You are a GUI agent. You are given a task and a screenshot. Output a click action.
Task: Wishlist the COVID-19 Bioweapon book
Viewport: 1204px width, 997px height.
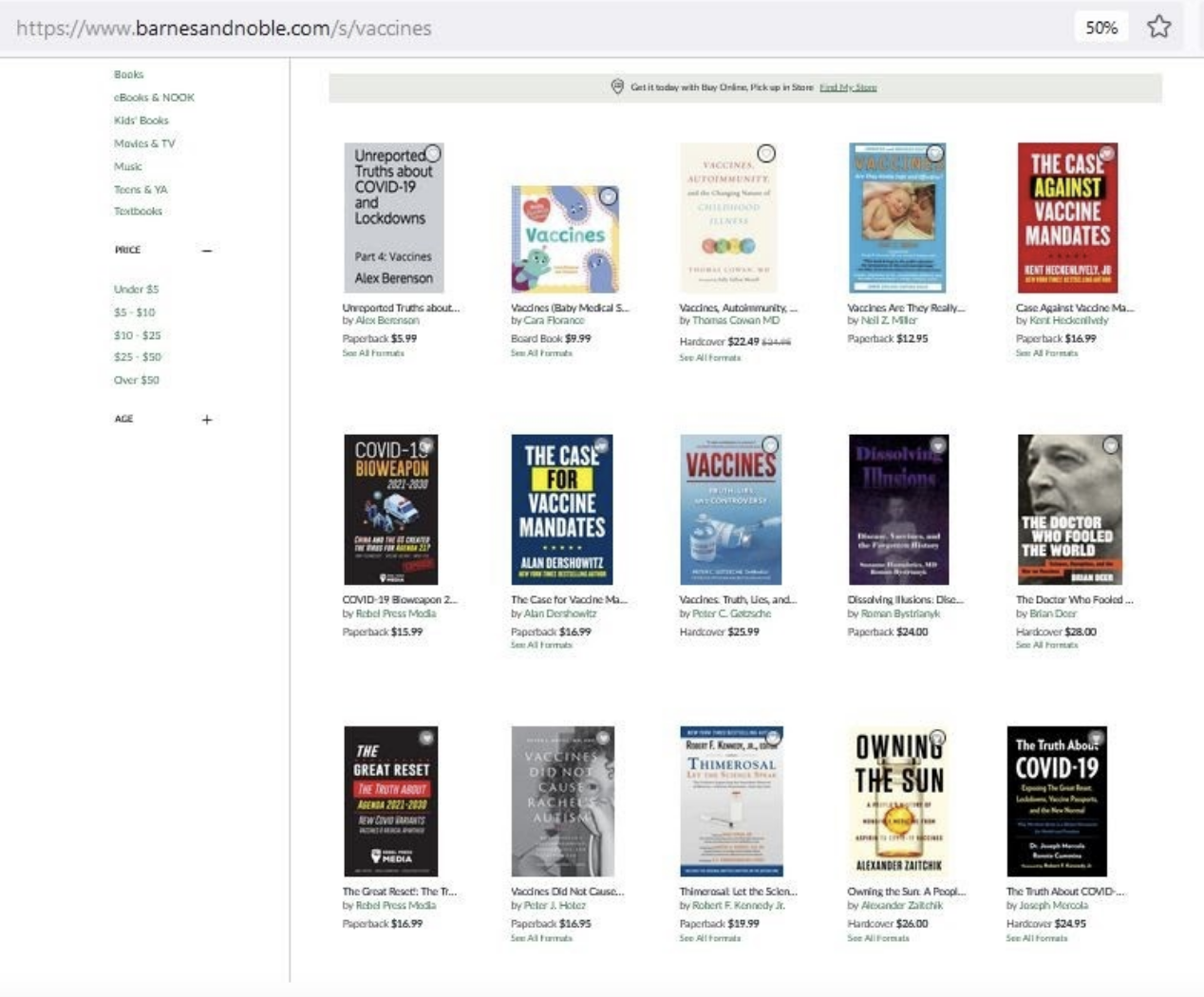click(x=427, y=444)
